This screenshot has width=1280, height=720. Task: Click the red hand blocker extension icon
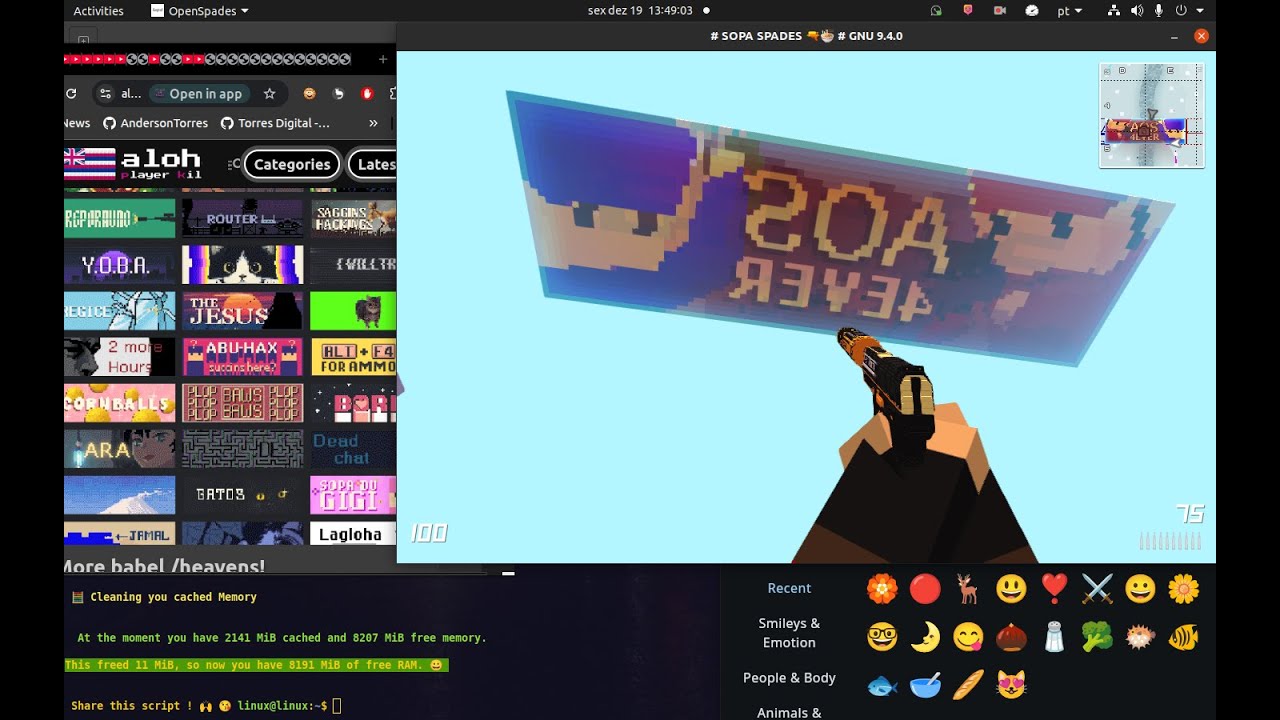coord(367,94)
